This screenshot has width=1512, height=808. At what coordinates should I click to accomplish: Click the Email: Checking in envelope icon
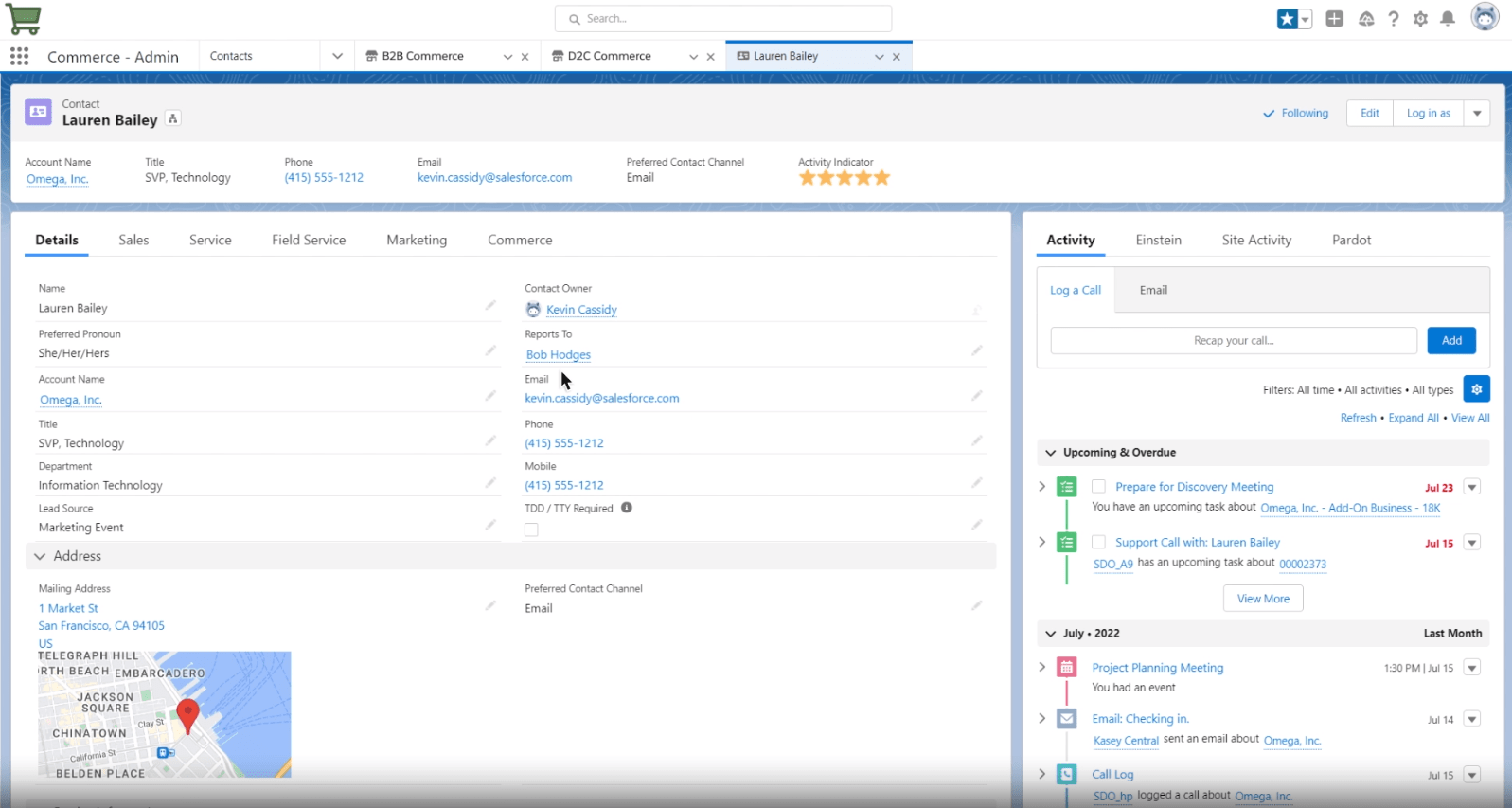pos(1067,719)
